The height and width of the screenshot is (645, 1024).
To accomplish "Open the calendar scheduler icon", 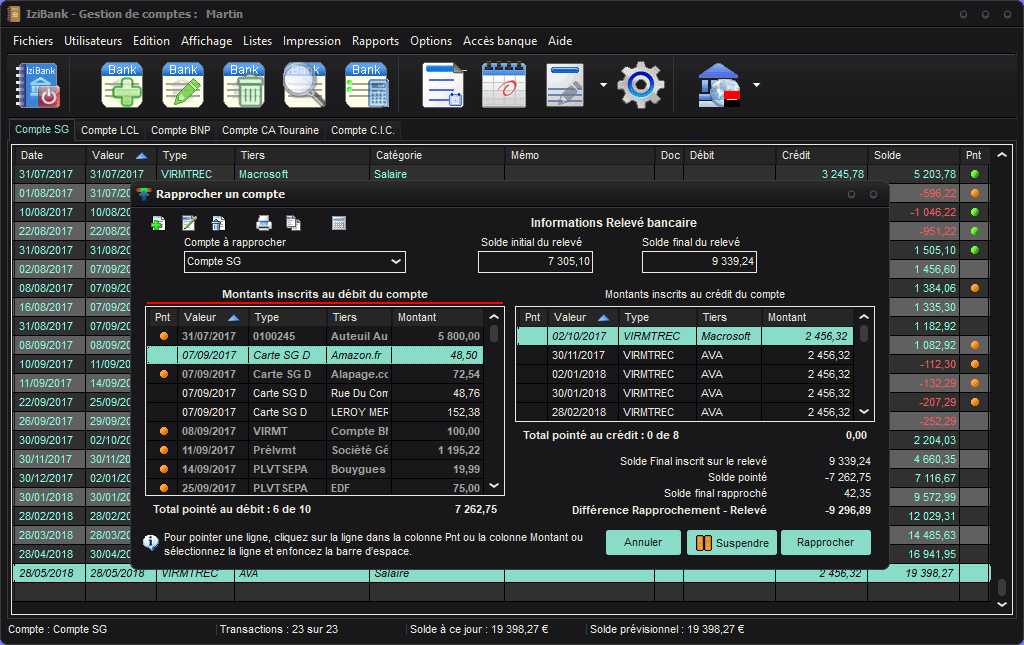I will pyautogui.click(x=503, y=85).
